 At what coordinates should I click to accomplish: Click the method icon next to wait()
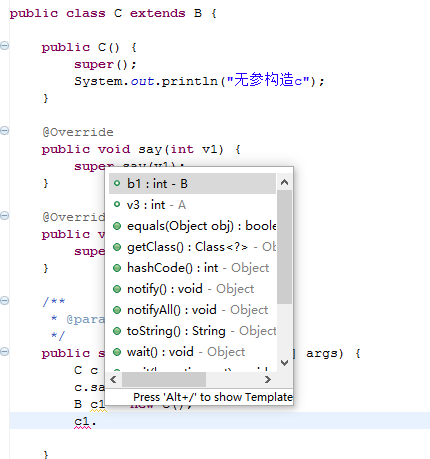pos(117,352)
